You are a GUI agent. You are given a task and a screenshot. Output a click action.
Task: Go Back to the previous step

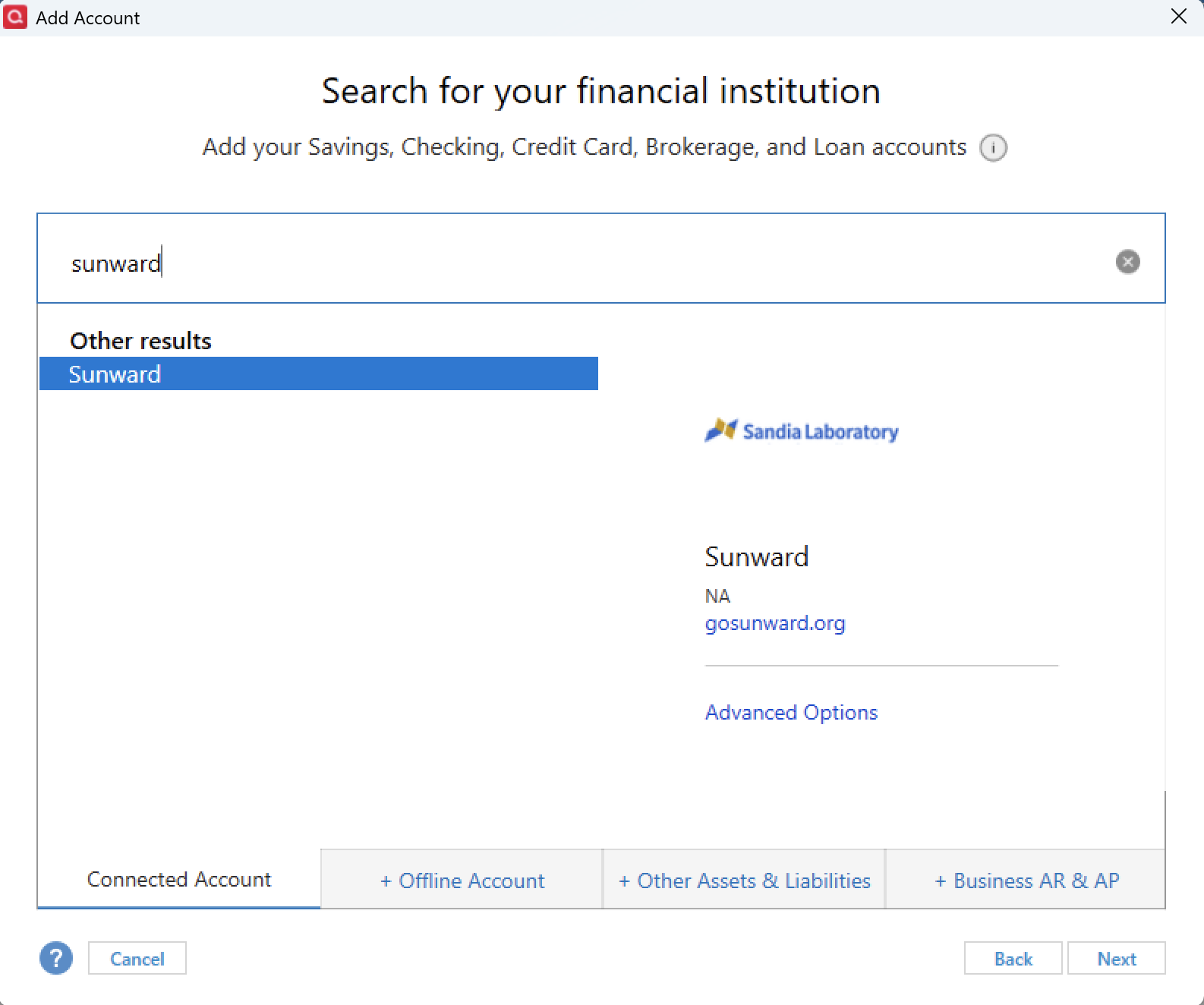click(x=1013, y=959)
